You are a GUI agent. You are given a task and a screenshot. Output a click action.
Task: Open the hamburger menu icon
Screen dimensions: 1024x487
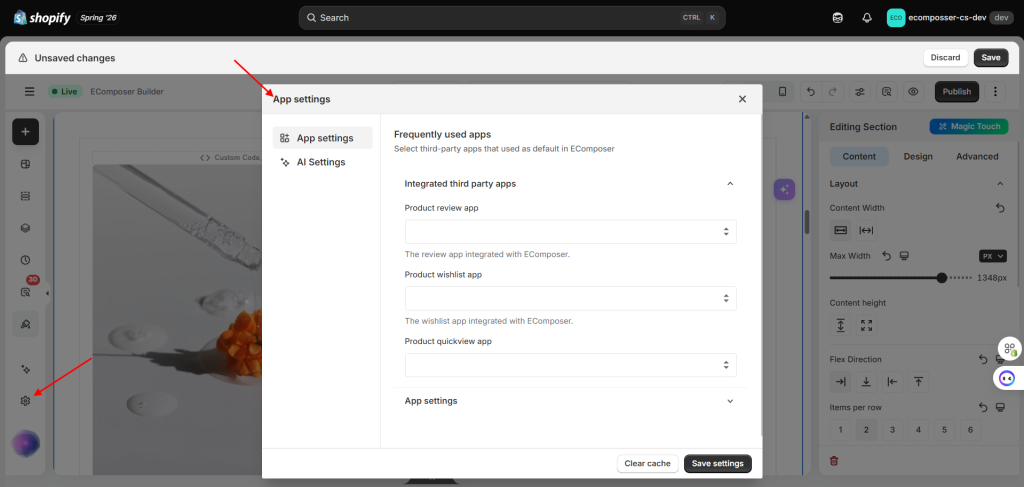click(x=29, y=92)
